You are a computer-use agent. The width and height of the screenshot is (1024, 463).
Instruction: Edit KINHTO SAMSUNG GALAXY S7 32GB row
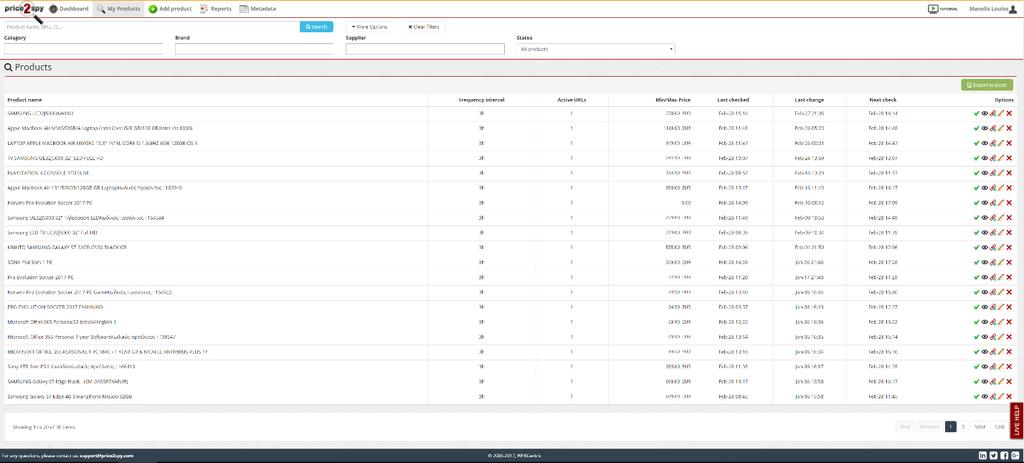[x=1000, y=247]
